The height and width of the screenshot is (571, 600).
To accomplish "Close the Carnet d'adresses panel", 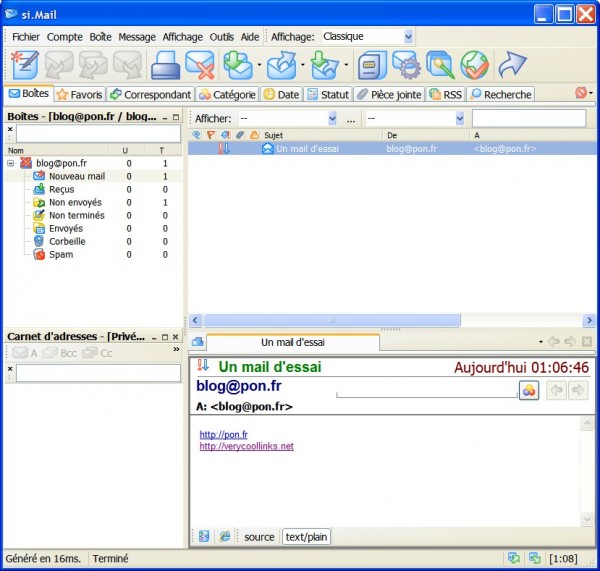I will pyautogui.click(x=175, y=337).
